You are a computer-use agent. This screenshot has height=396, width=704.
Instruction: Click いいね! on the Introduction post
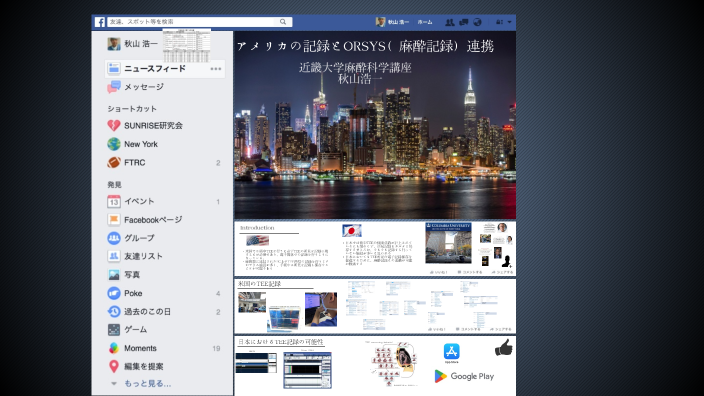click(x=438, y=272)
